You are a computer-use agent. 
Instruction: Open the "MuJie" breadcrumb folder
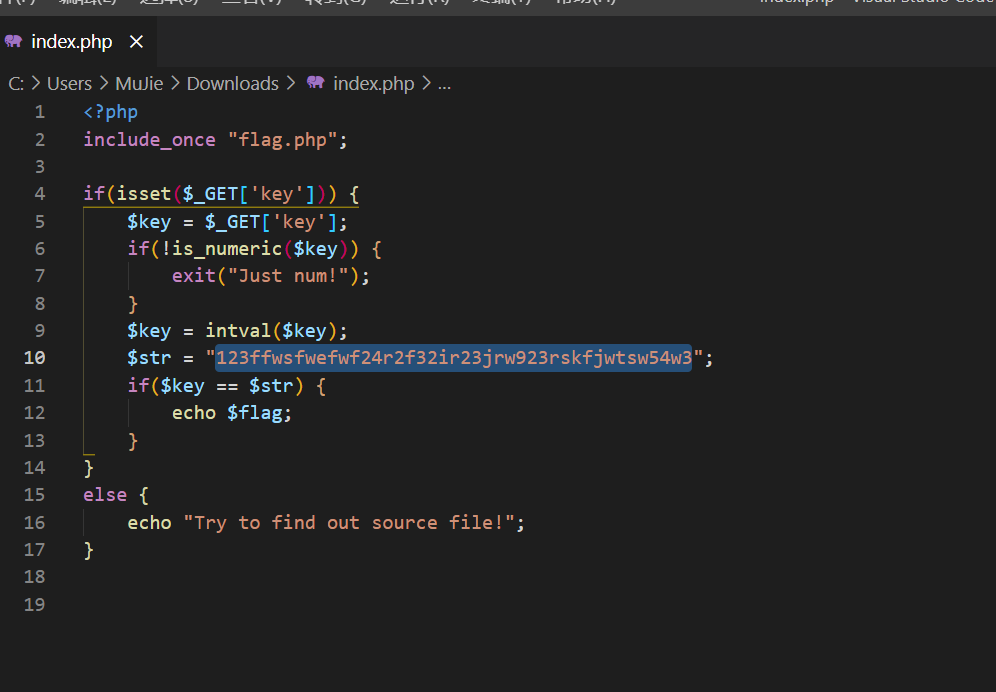pyautogui.click(x=139, y=84)
